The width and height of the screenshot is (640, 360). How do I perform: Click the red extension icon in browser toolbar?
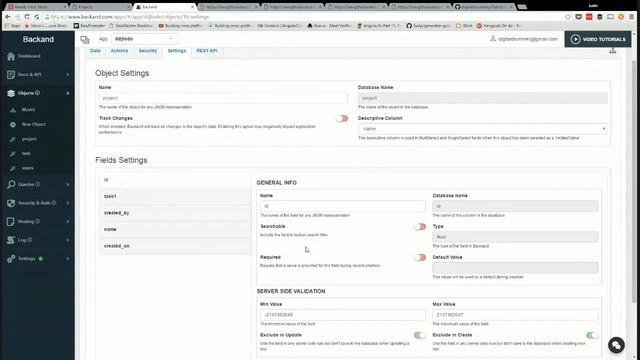point(589,17)
